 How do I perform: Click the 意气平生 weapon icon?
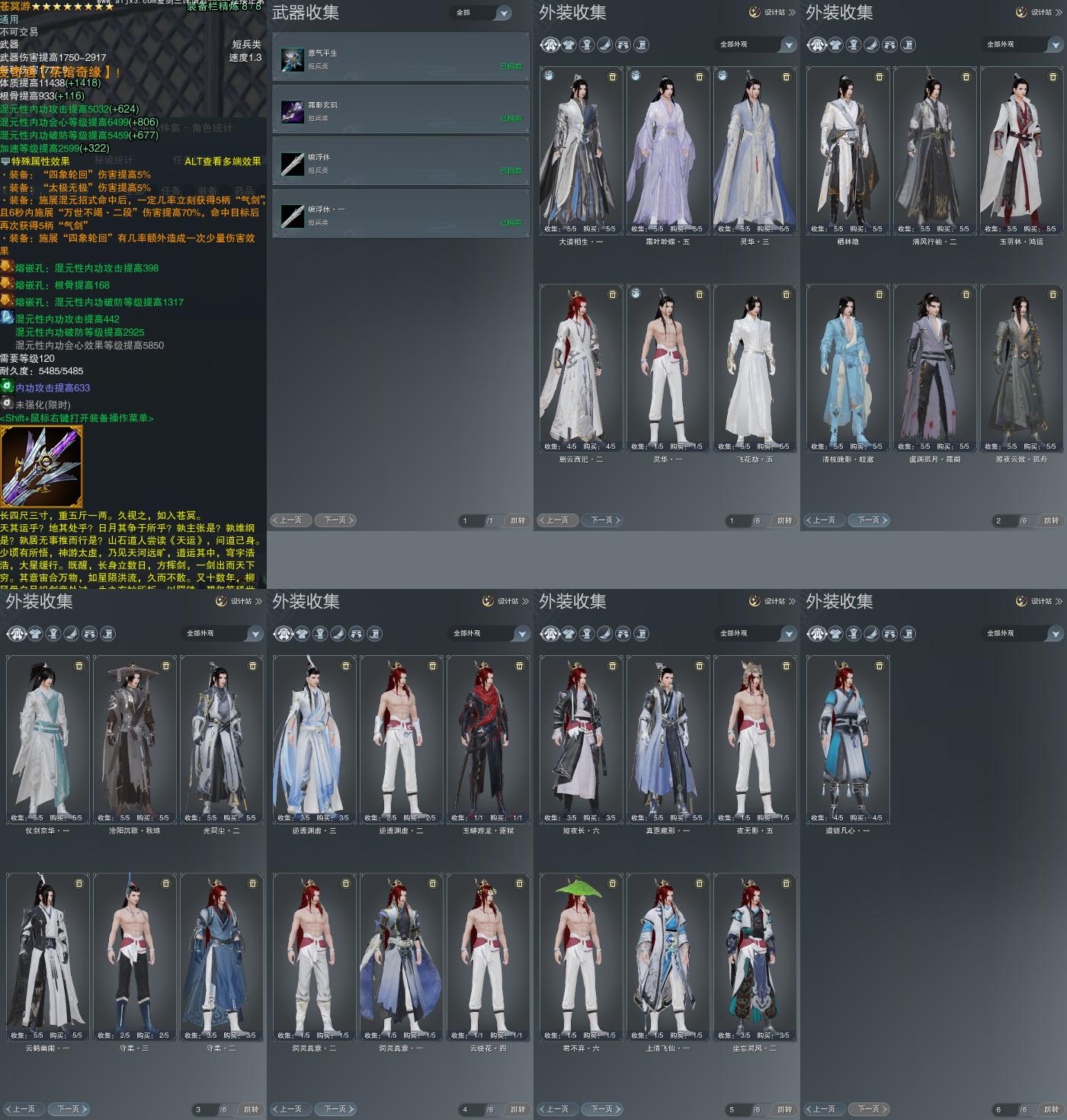(x=292, y=59)
